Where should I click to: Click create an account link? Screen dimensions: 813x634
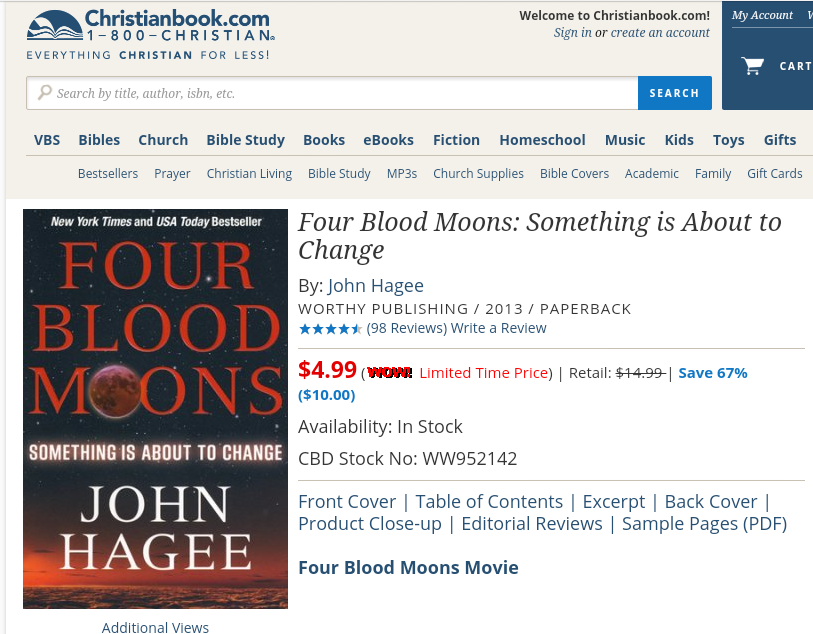coord(660,33)
